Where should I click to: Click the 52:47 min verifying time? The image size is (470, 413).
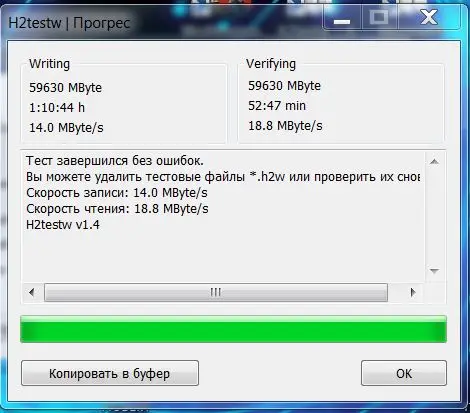[277, 106]
